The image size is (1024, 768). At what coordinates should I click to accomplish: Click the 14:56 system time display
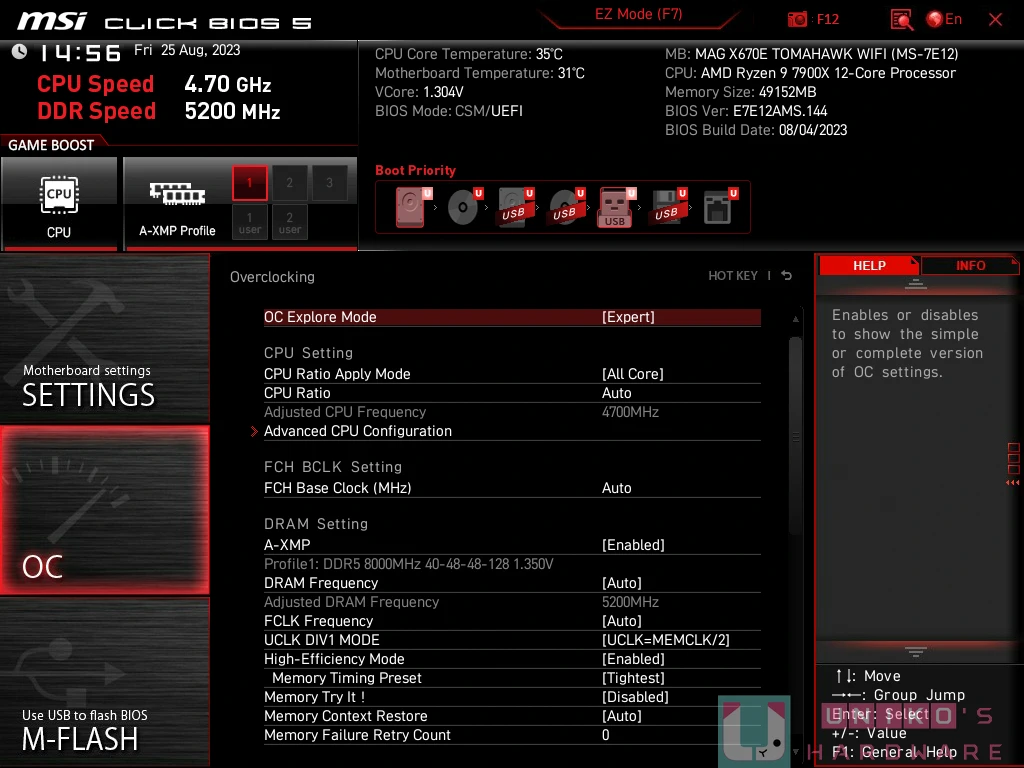(80, 52)
